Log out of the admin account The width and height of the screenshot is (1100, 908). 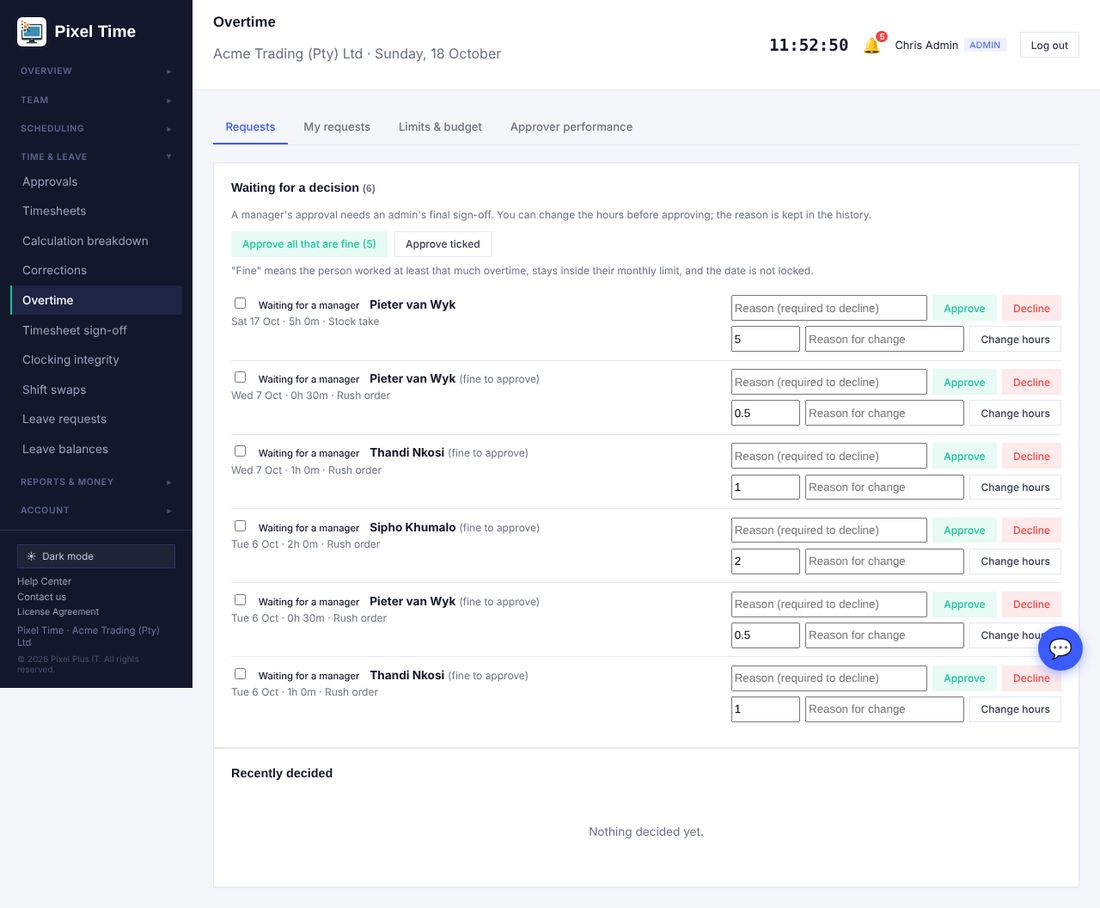tap(1049, 45)
